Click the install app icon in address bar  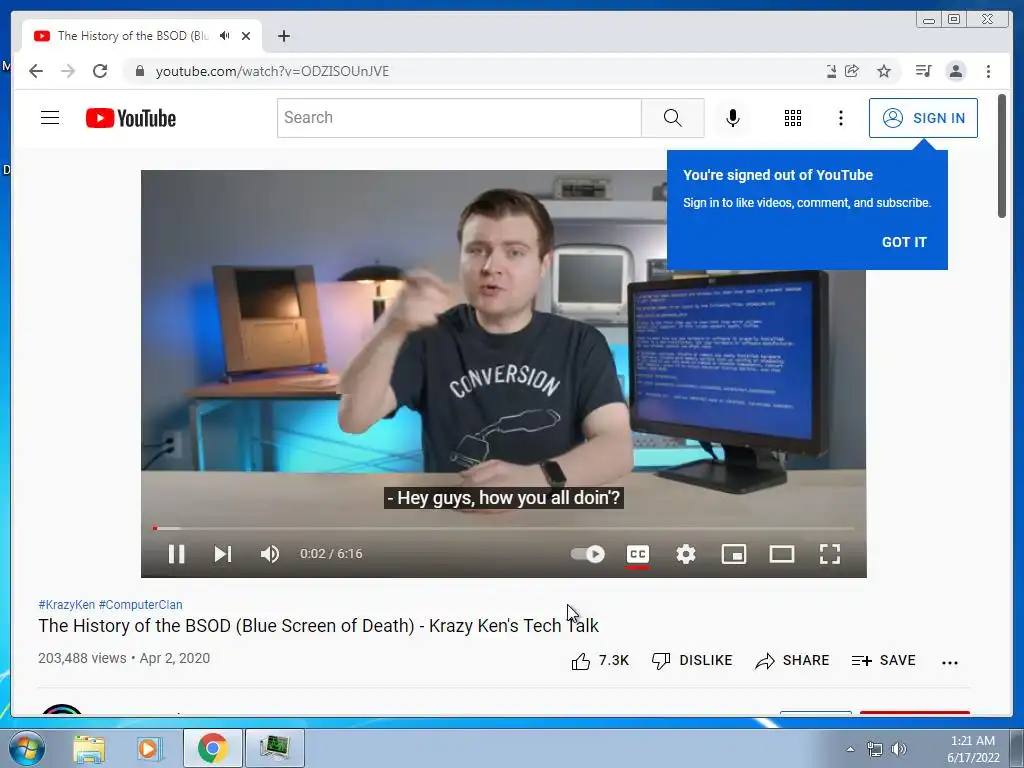(x=831, y=71)
